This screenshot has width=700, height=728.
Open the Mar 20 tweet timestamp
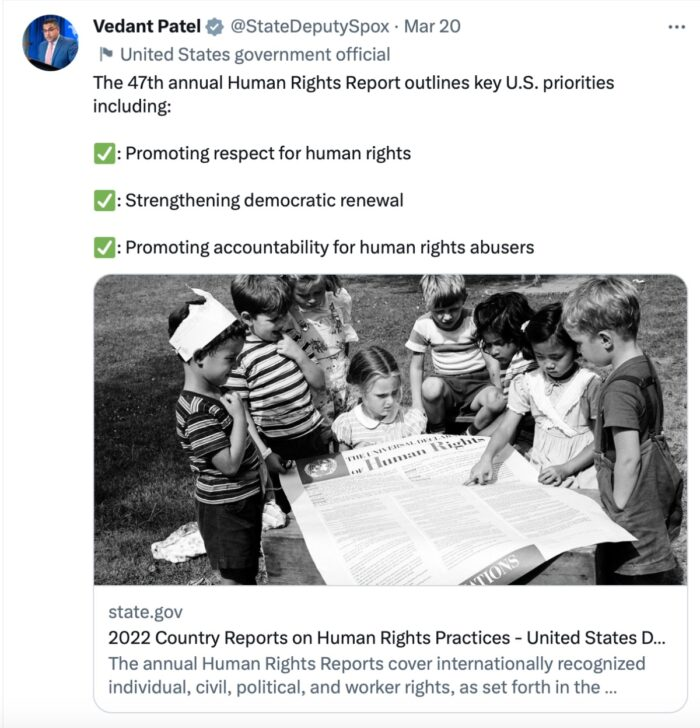click(x=432, y=26)
